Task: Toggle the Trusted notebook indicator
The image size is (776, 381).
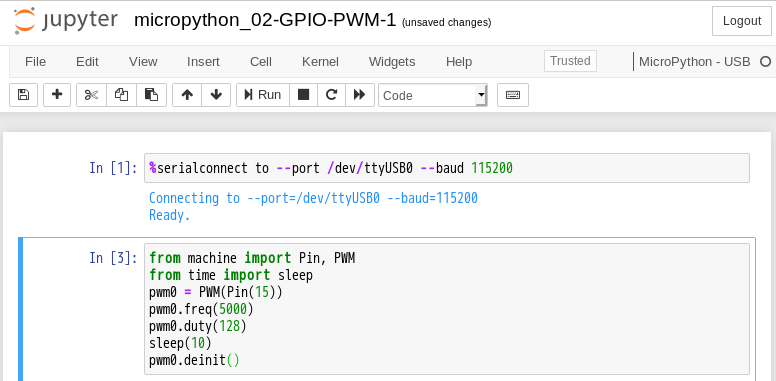Action: (570, 61)
